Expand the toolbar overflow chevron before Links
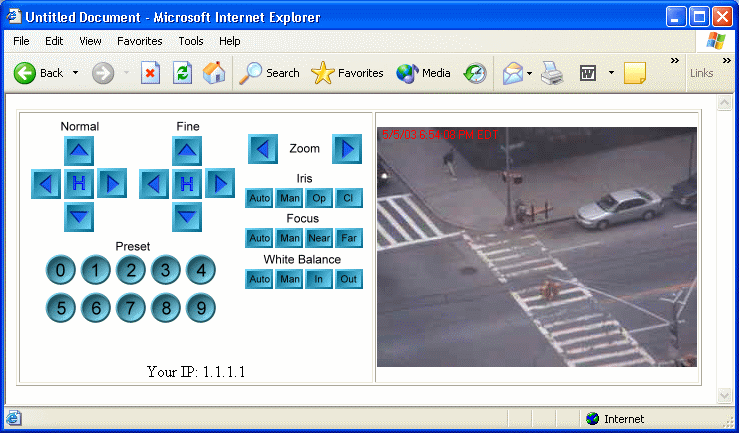 tap(674, 61)
